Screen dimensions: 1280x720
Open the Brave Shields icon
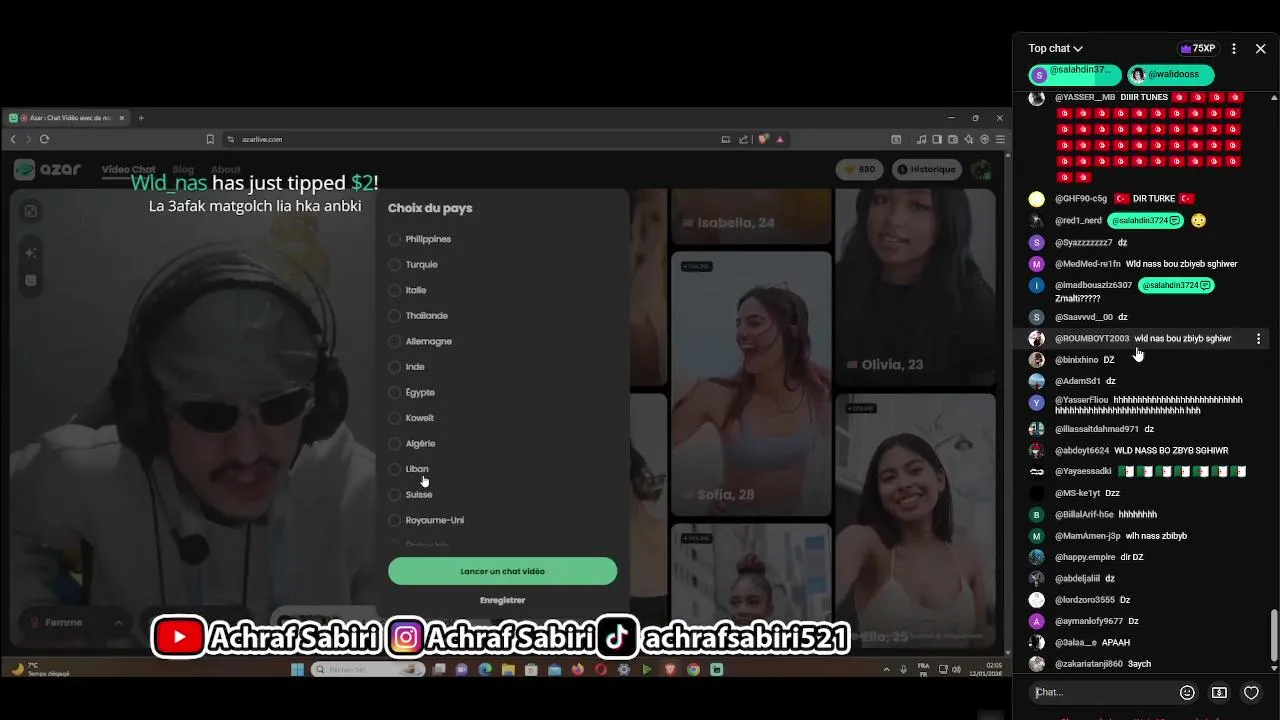[763, 139]
